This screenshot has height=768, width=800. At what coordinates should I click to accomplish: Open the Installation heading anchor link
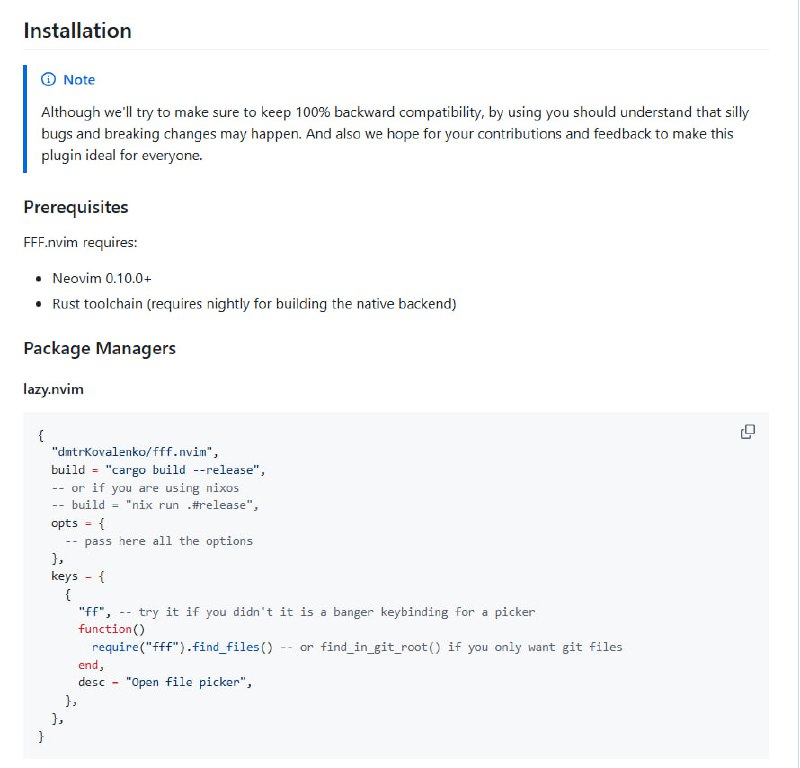click(77, 31)
